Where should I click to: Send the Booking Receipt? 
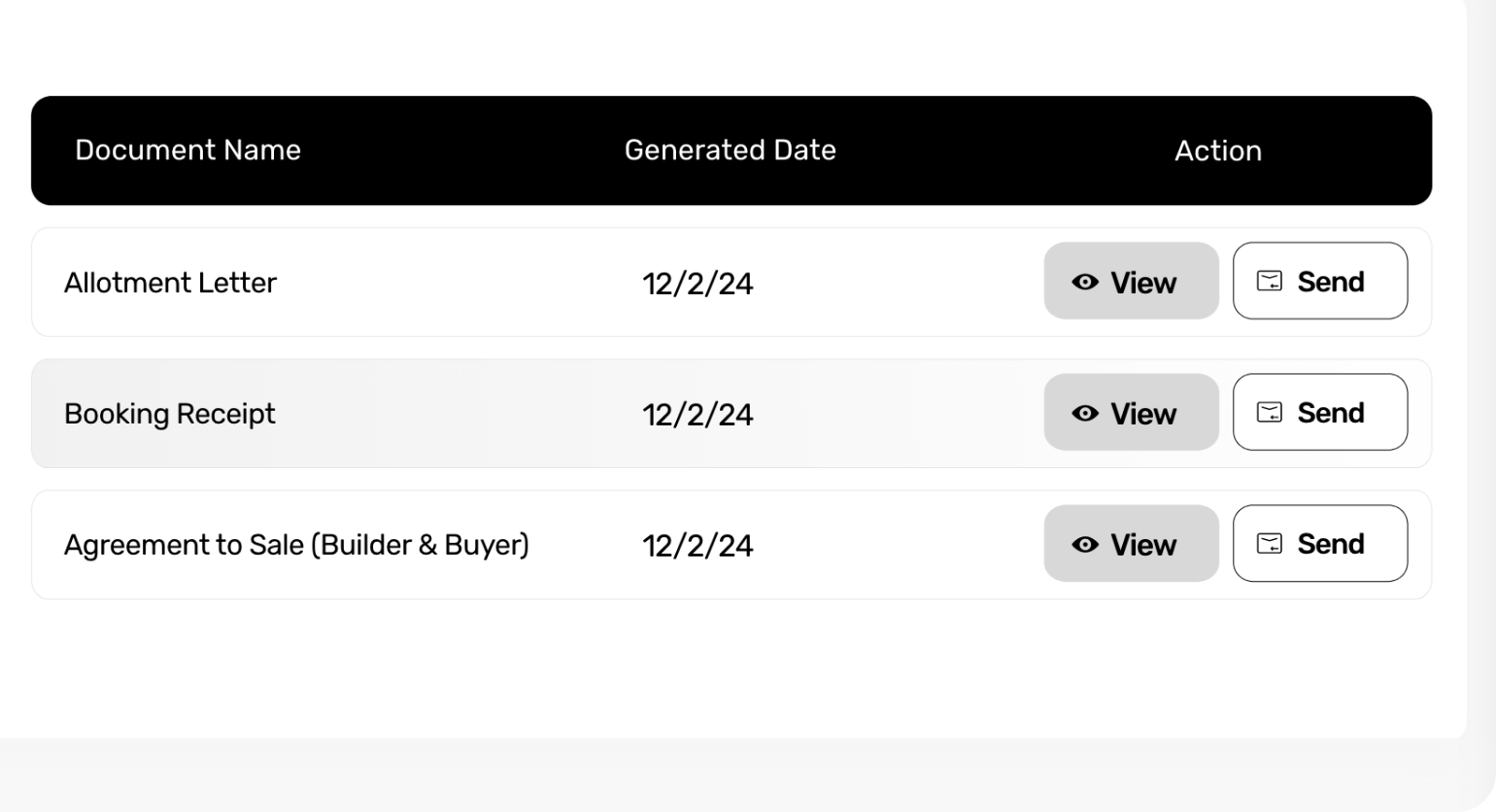(x=1320, y=412)
